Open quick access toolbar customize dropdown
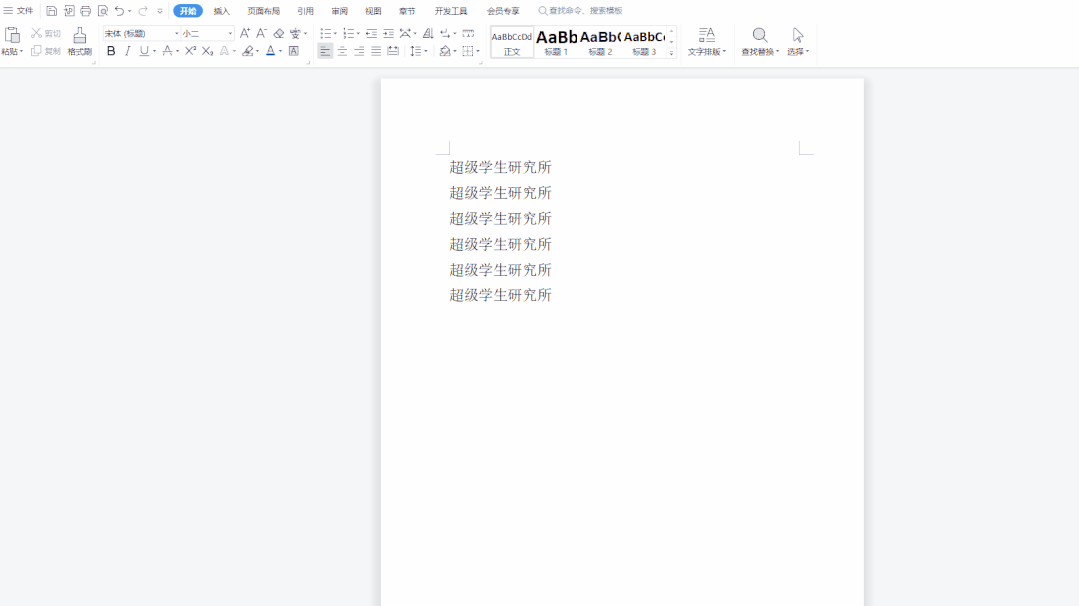 tap(160, 11)
